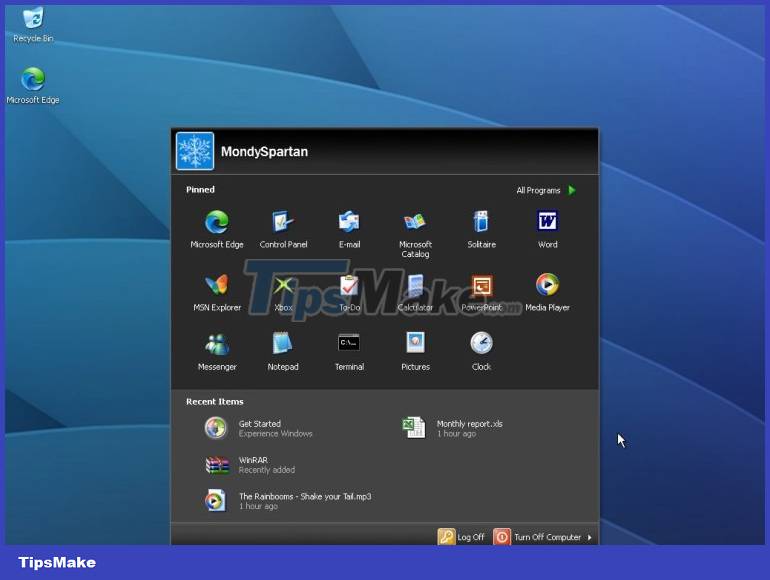The image size is (770, 580).
Task: Open Recycle Bin on the desktop
Action: point(33,25)
